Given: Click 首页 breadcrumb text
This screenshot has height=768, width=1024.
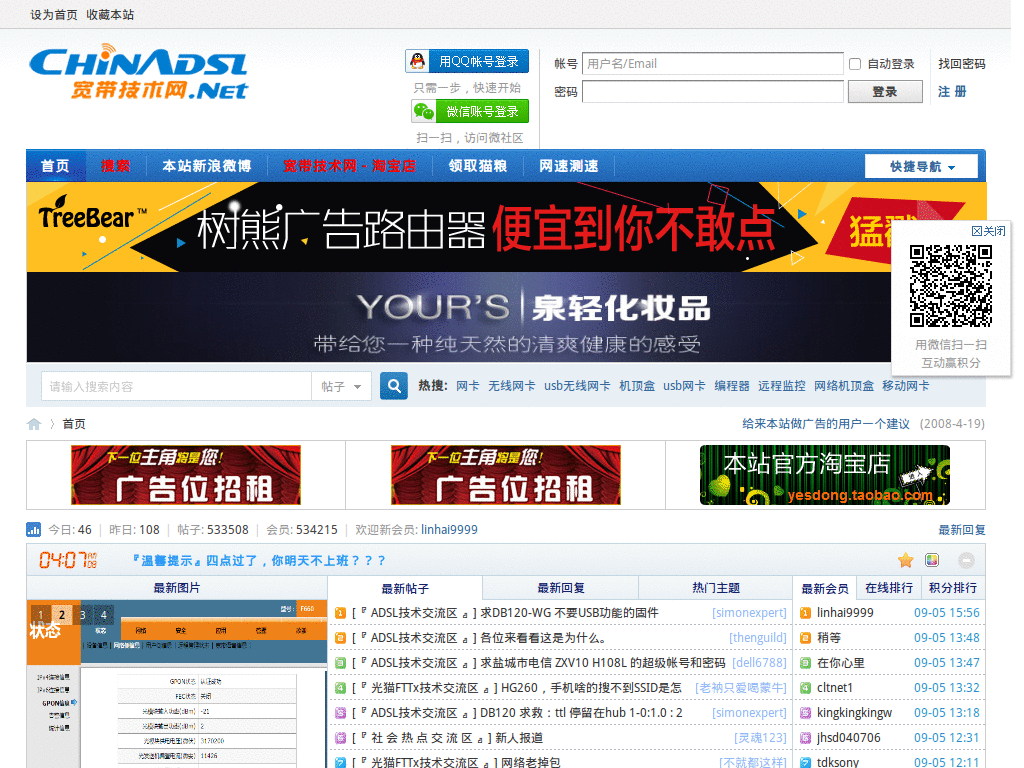Looking at the screenshot, I should tap(74, 424).
